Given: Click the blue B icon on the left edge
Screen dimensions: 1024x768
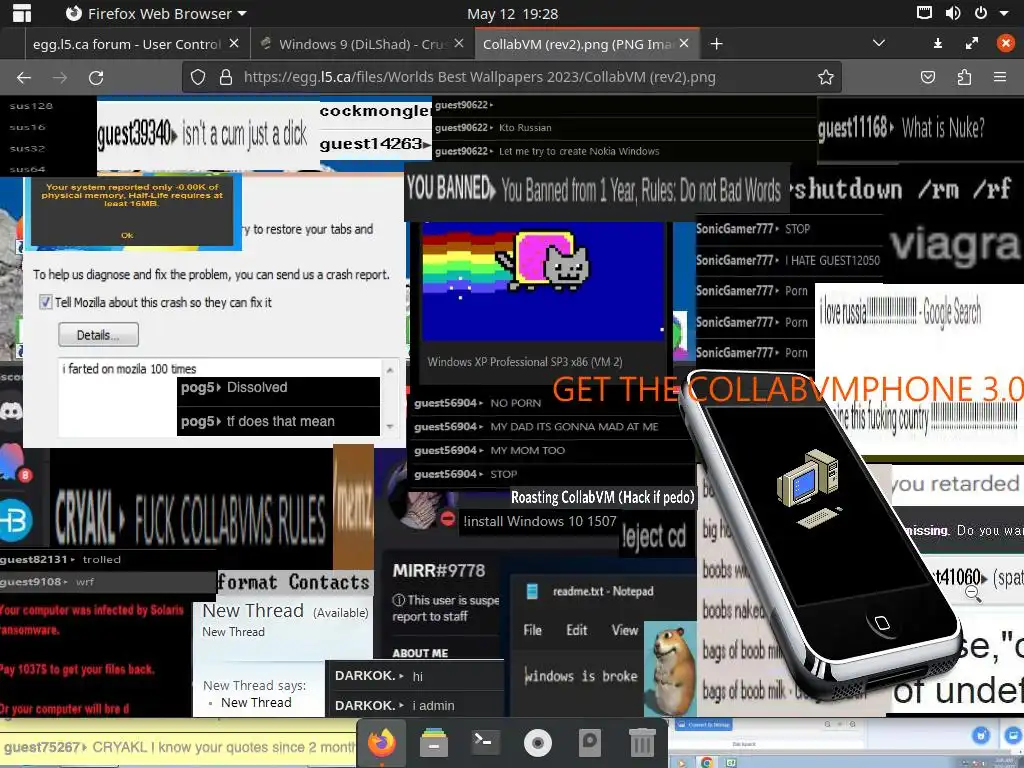Looking at the screenshot, I should click(14, 520).
